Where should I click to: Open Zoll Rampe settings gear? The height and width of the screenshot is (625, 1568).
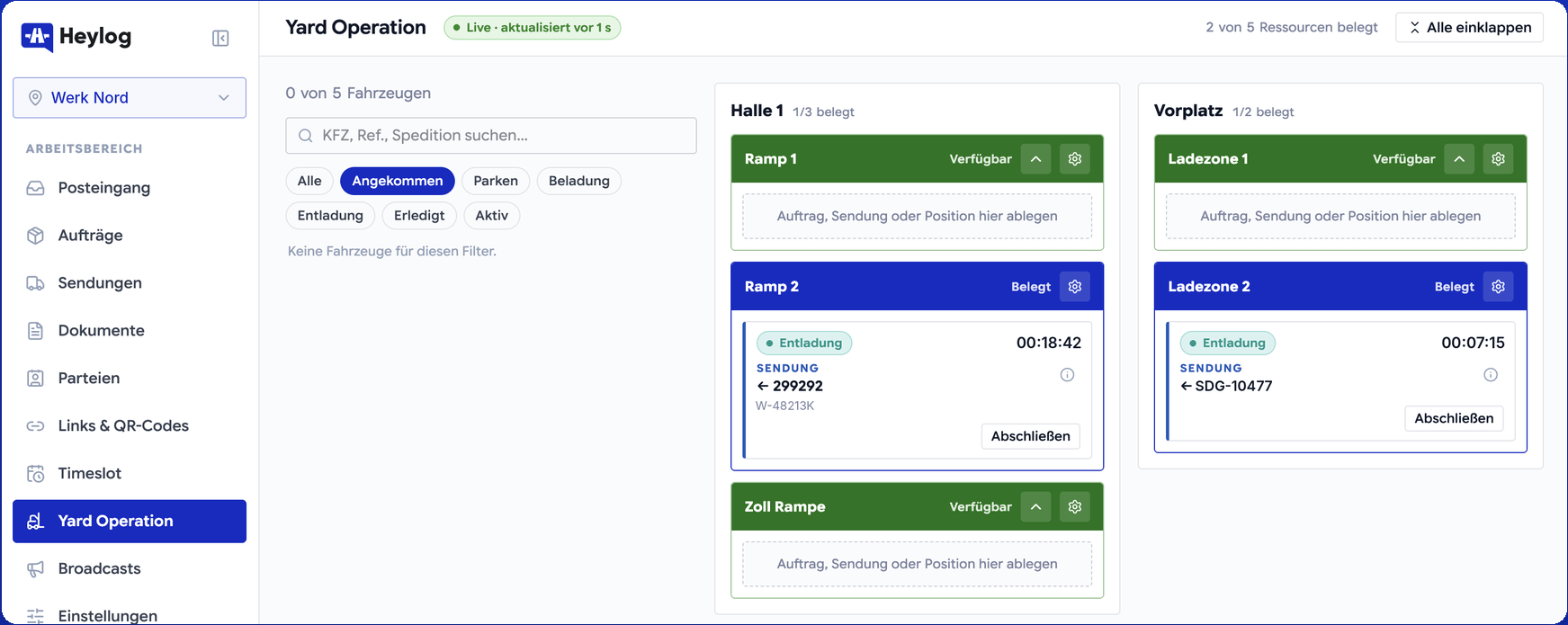point(1075,507)
